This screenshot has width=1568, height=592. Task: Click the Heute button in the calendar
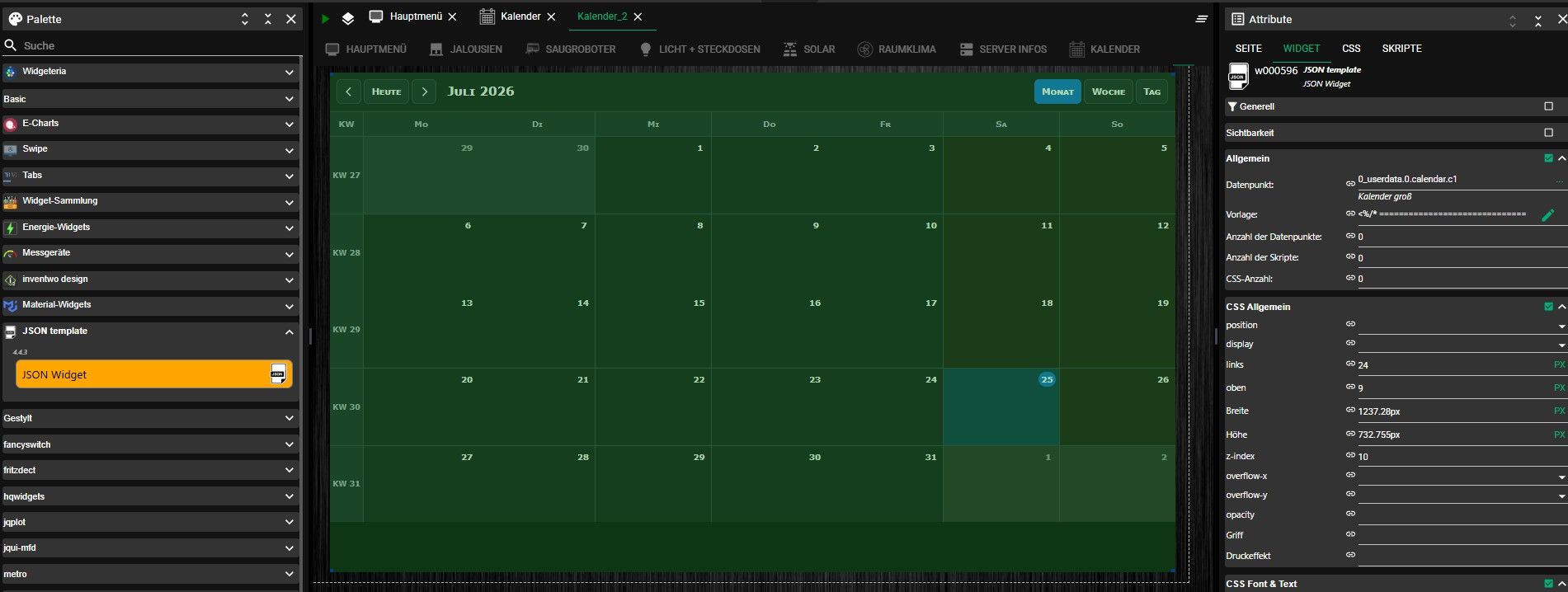tap(386, 92)
